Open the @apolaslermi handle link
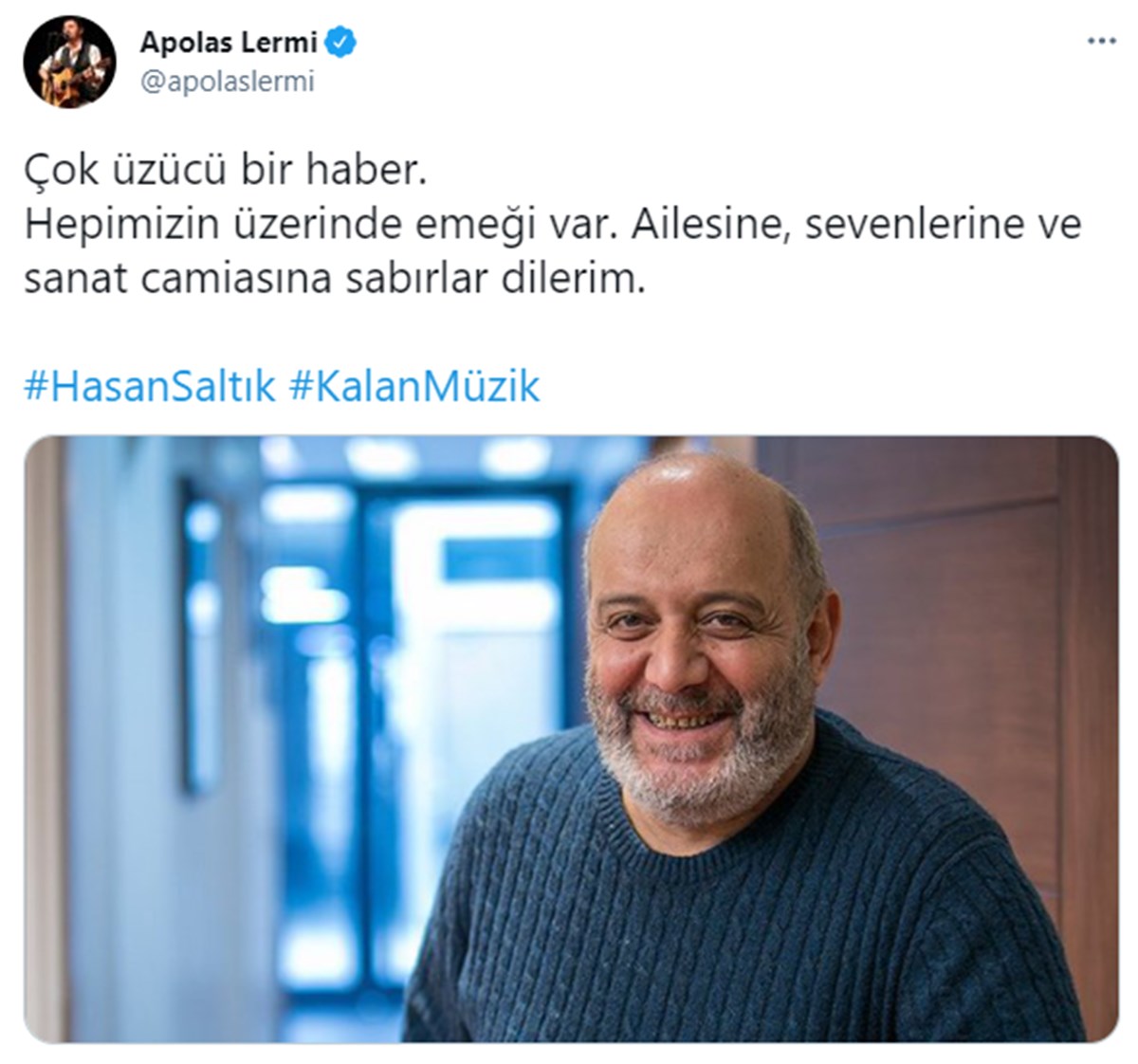The height and width of the screenshot is (1064, 1138). click(227, 83)
